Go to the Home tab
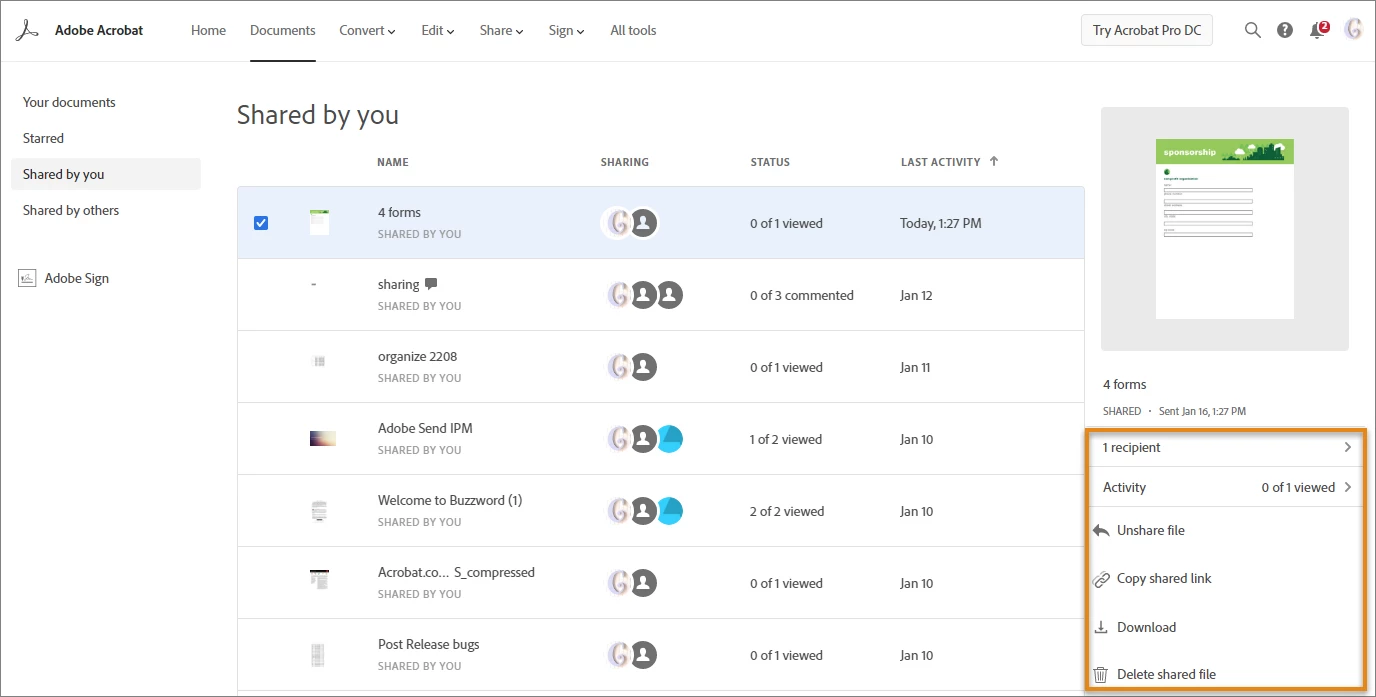 pyautogui.click(x=208, y=30)
